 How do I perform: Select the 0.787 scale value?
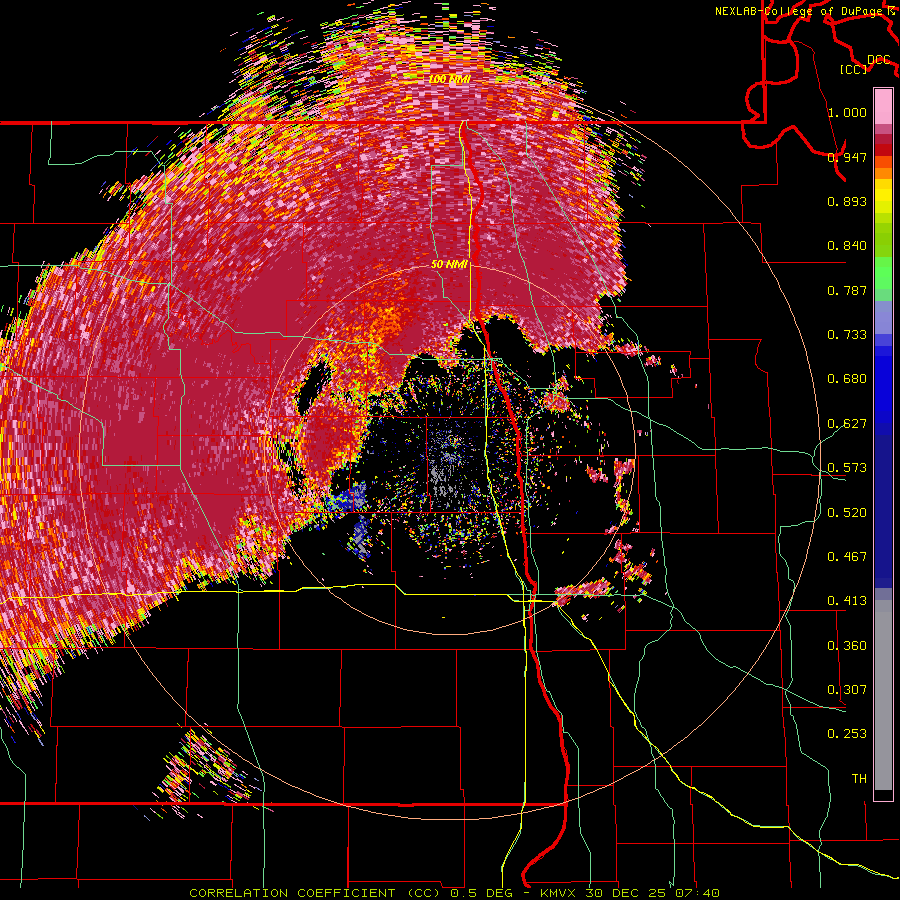pyautogui.click(x=847, y=290)
